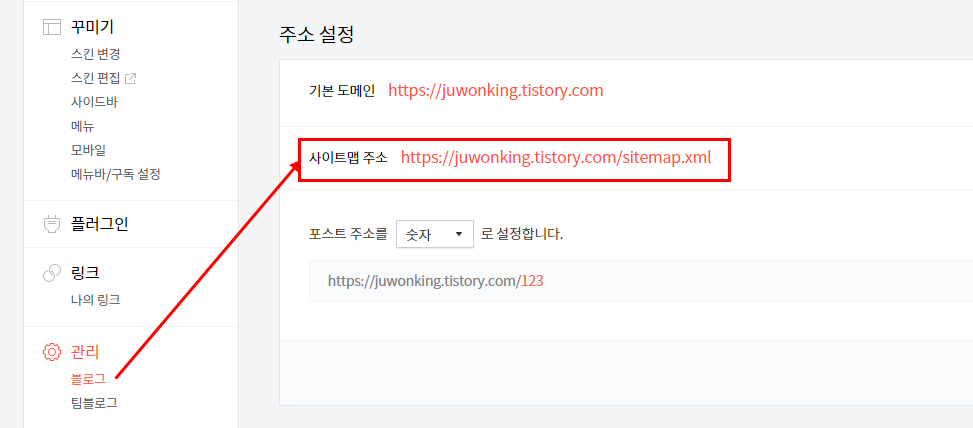Image resolution: width=973 pixels, height=428 pixels.
Task: Open 스킨 변경 in sidebar
Action: tap(96, 54)
